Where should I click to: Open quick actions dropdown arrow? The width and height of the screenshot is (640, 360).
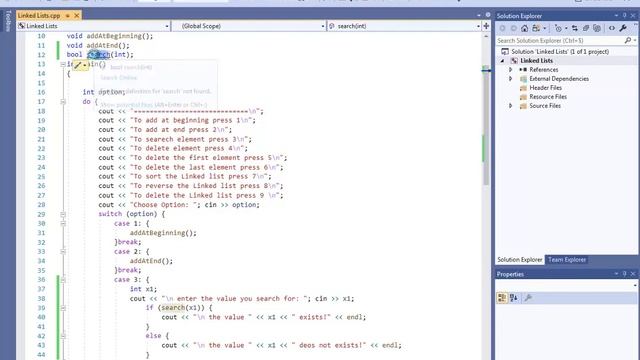(84, 65)
